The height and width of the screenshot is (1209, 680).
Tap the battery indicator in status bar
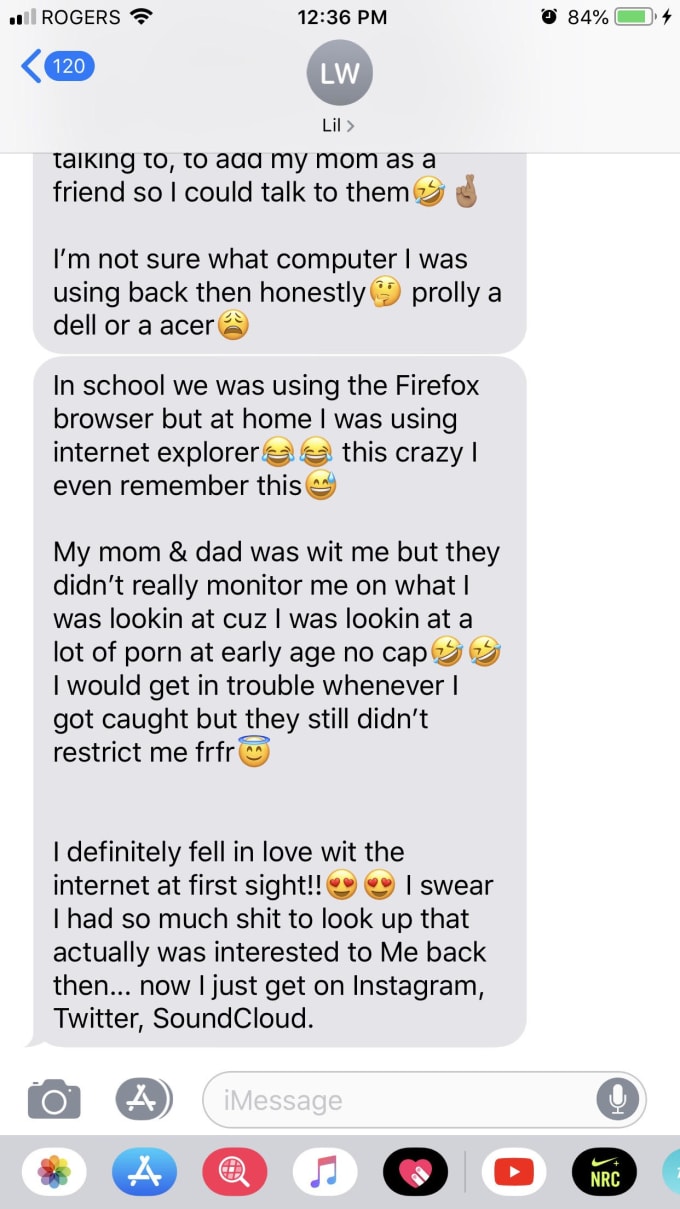pyautogui.click(x=635, y=17)
